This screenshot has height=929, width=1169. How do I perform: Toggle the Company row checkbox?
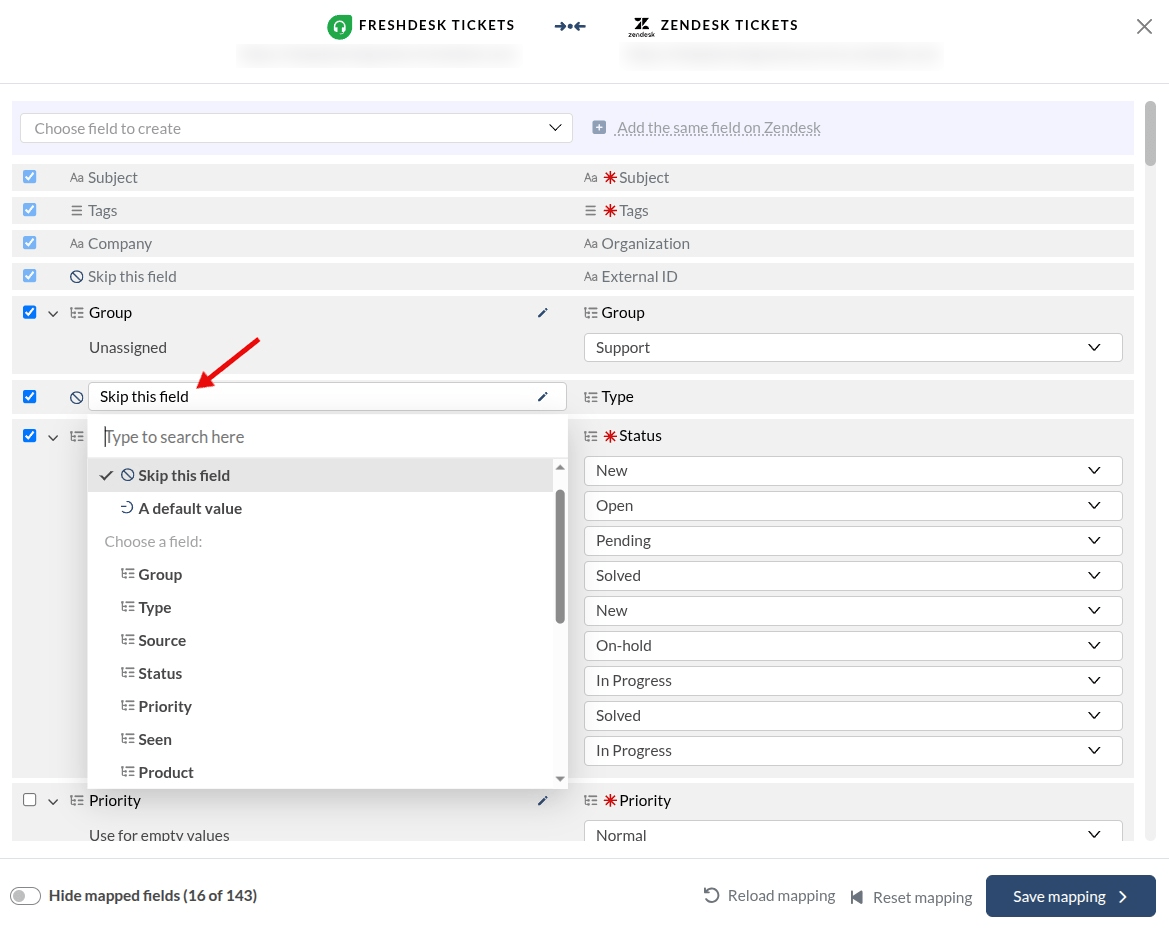(x=30, y=242)
